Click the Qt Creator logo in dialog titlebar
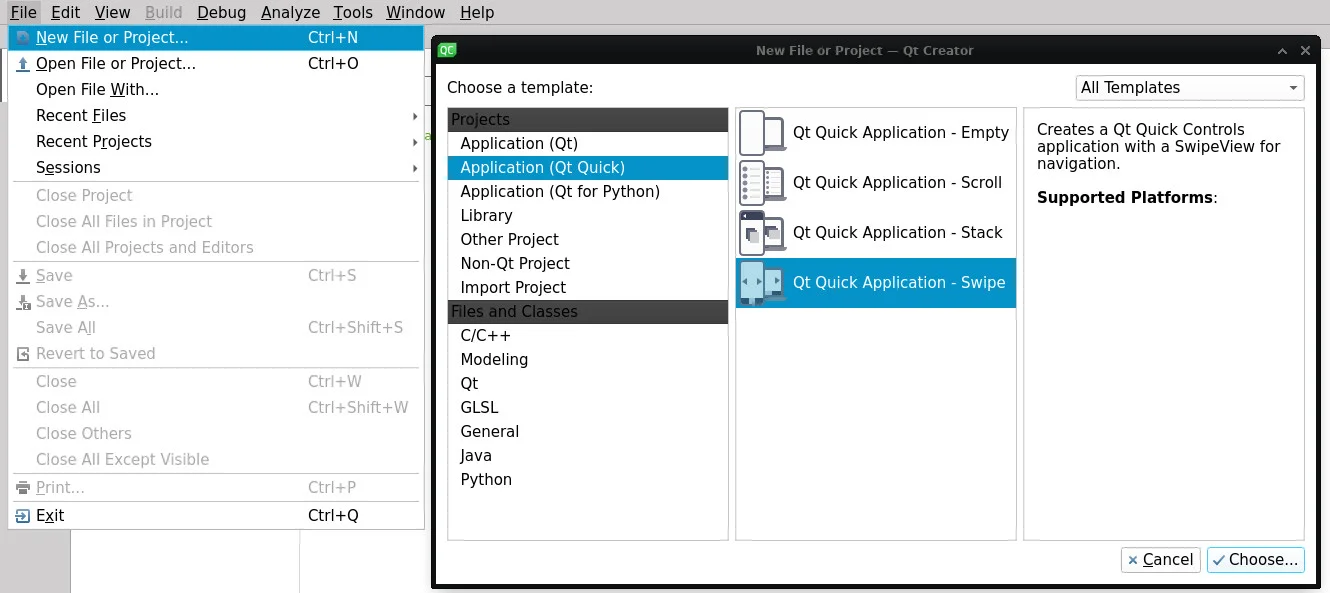Viewport: 1330px width, 593px height. coord(448,50)
